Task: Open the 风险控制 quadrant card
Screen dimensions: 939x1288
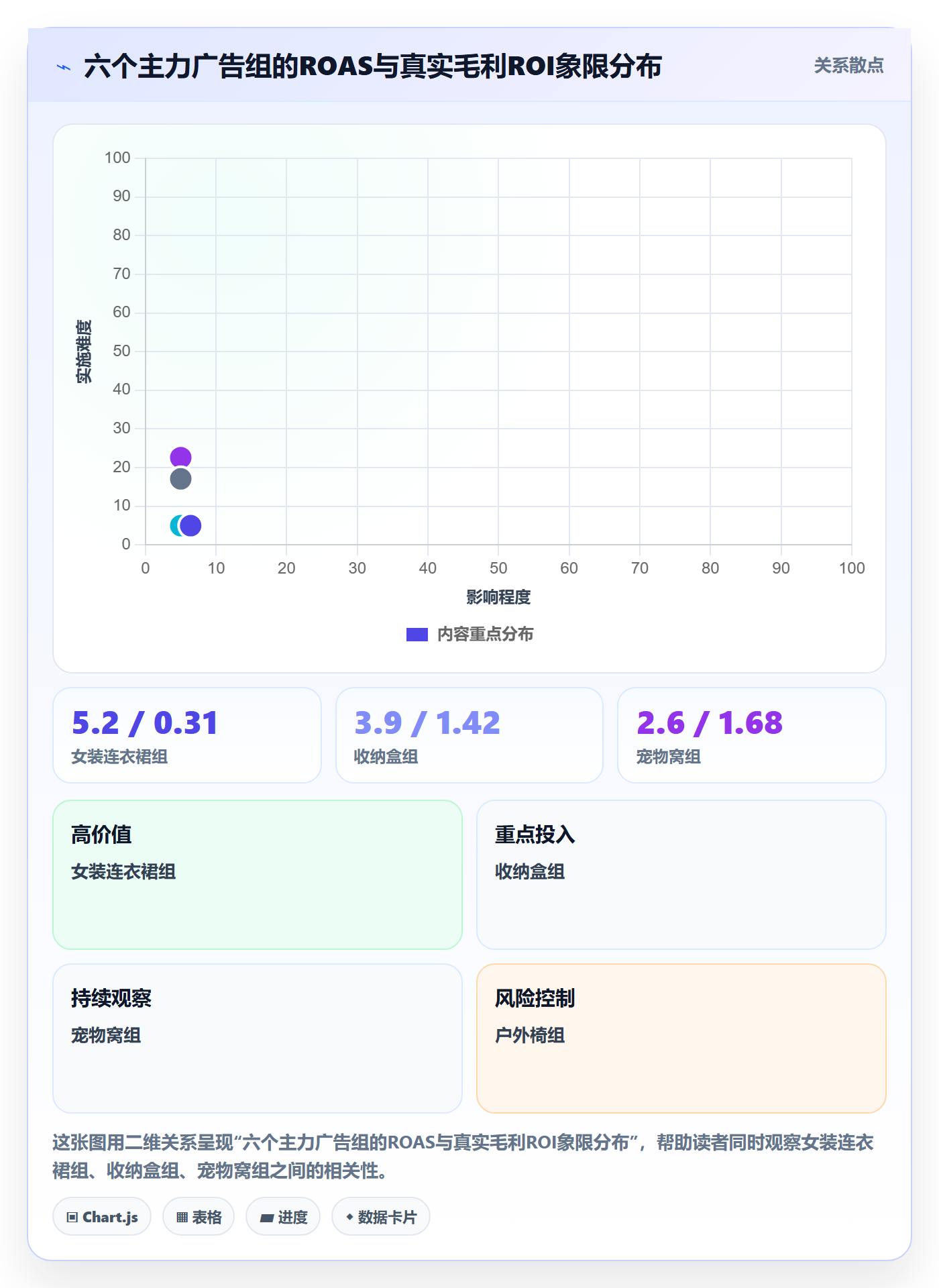Action: point(681,1038)
